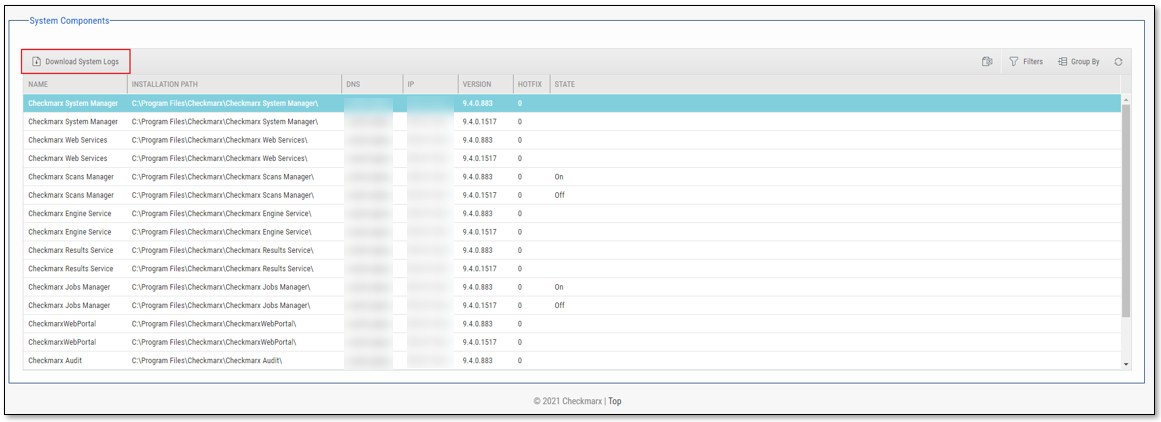Click the refresh icon in grid toolbar

(x=1118, y=62)
